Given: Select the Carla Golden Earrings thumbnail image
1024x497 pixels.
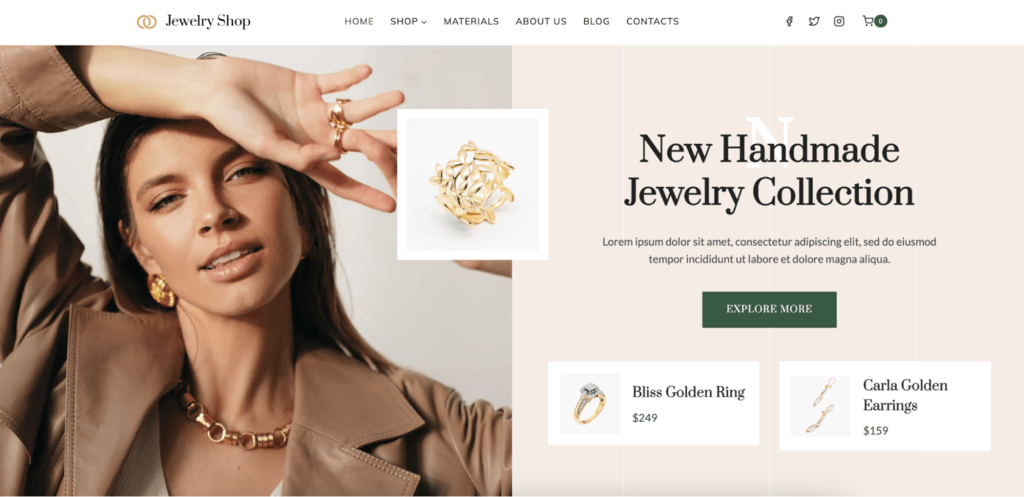Looking at the screenshot, I should (821, 406).
